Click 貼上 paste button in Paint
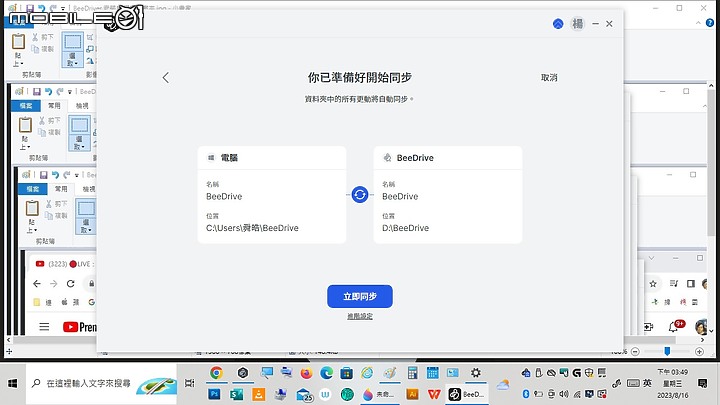The image size is (720, 405). pyautogui.click(x=18, y=42)
